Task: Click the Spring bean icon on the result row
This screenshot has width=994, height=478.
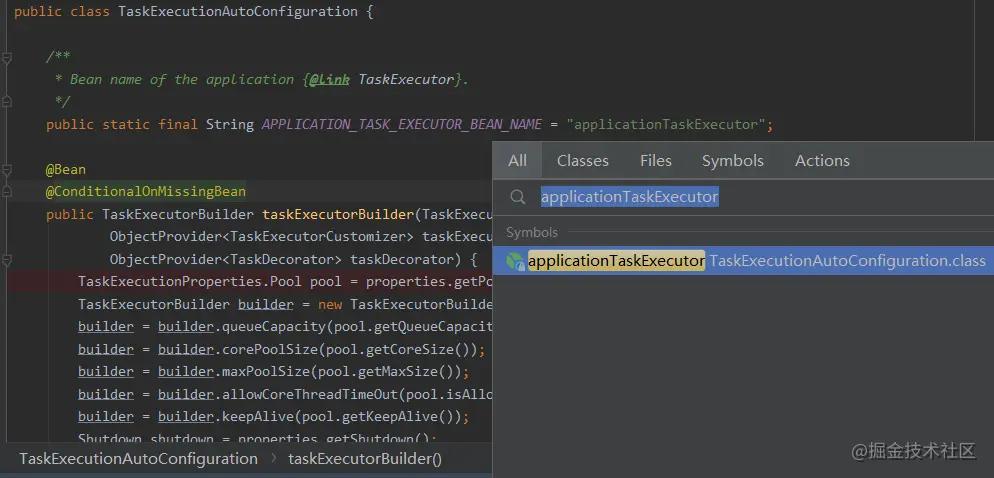Action: [515, 261]
